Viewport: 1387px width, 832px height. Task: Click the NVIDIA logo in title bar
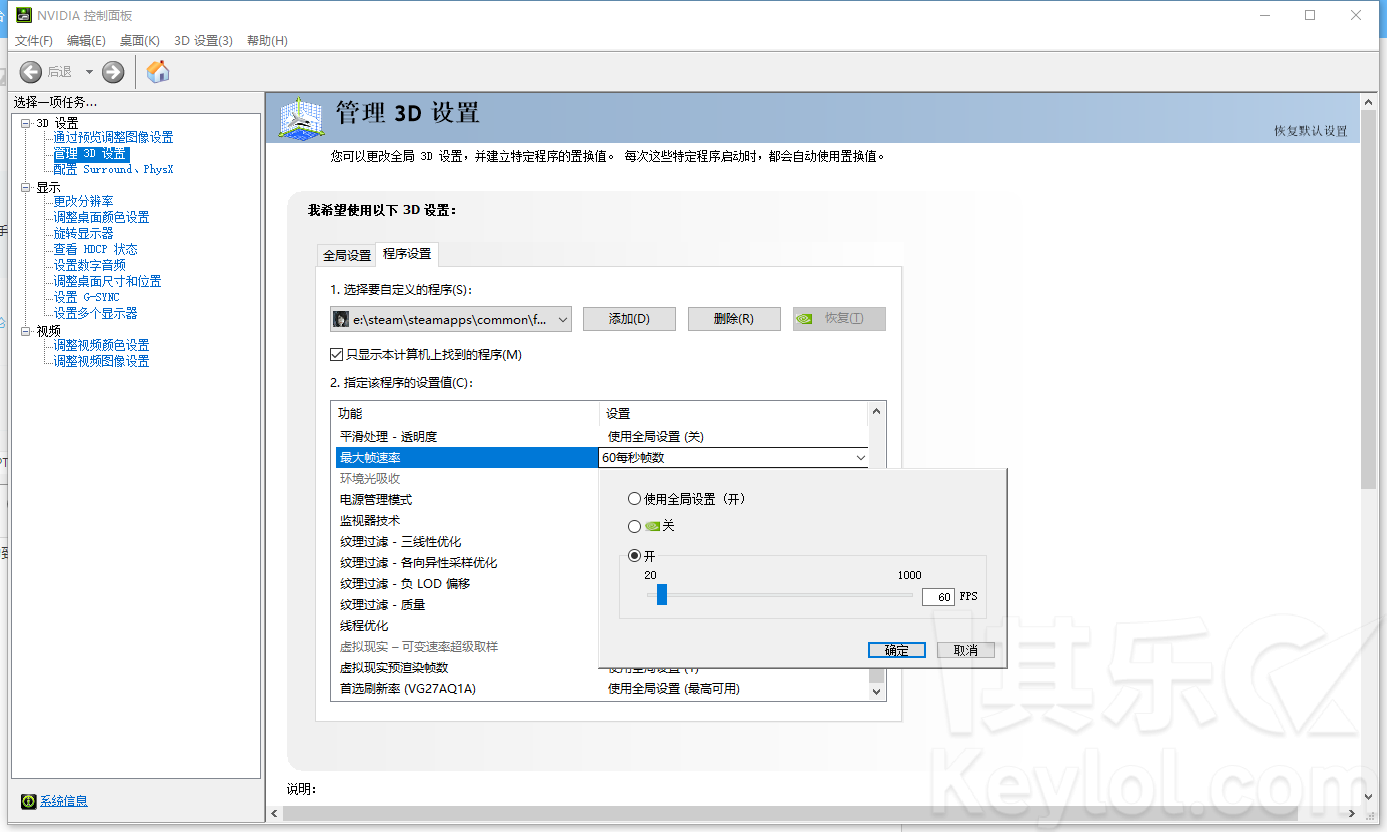(22, 15)
